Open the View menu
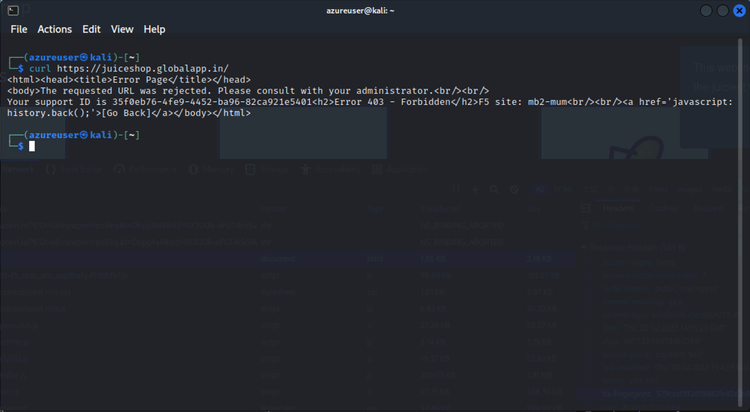The height and width of the screenshot is (412, 750). click(122, 30)
